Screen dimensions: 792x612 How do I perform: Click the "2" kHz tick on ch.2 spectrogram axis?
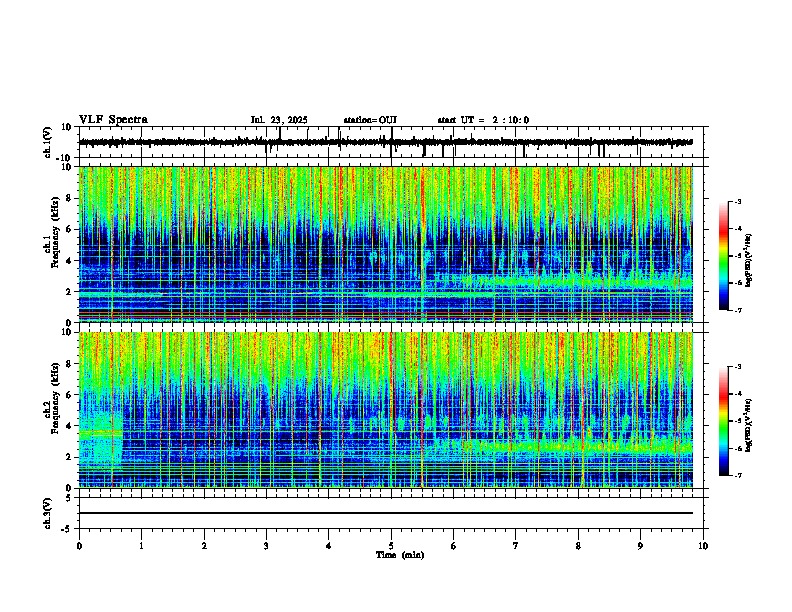(70, 457)
